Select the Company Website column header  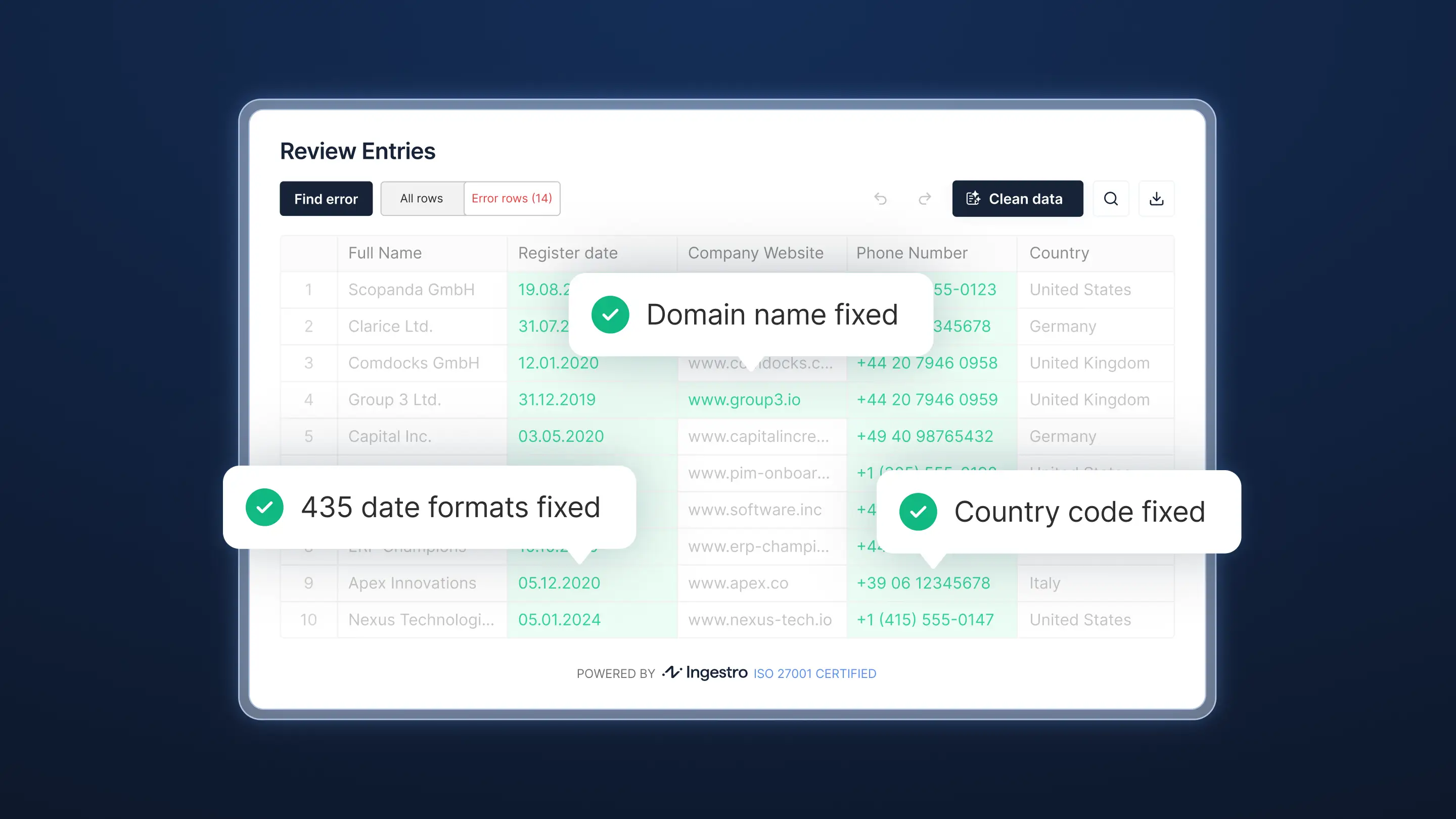(762, 253)
